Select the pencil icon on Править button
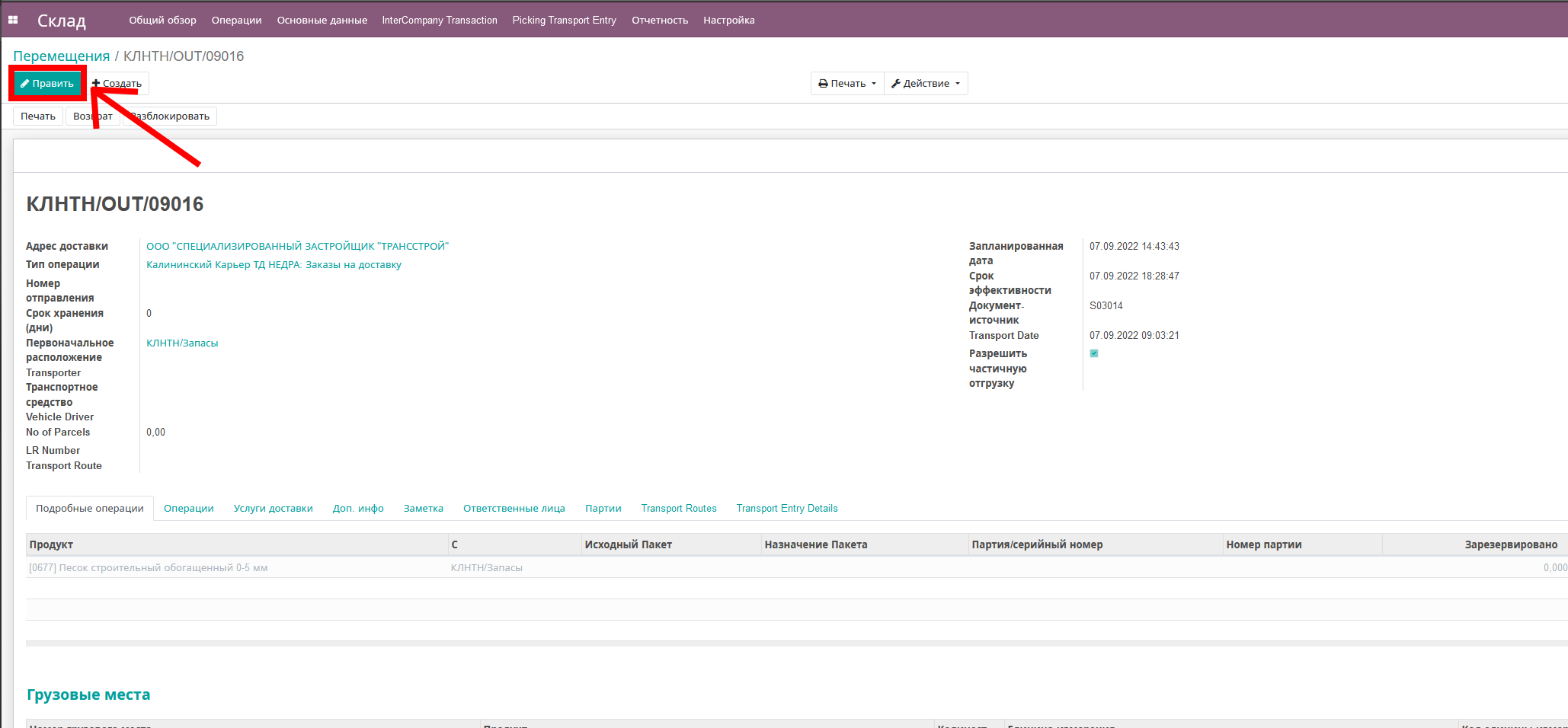This screenshot has width=1568, height=728. point(25,83)
